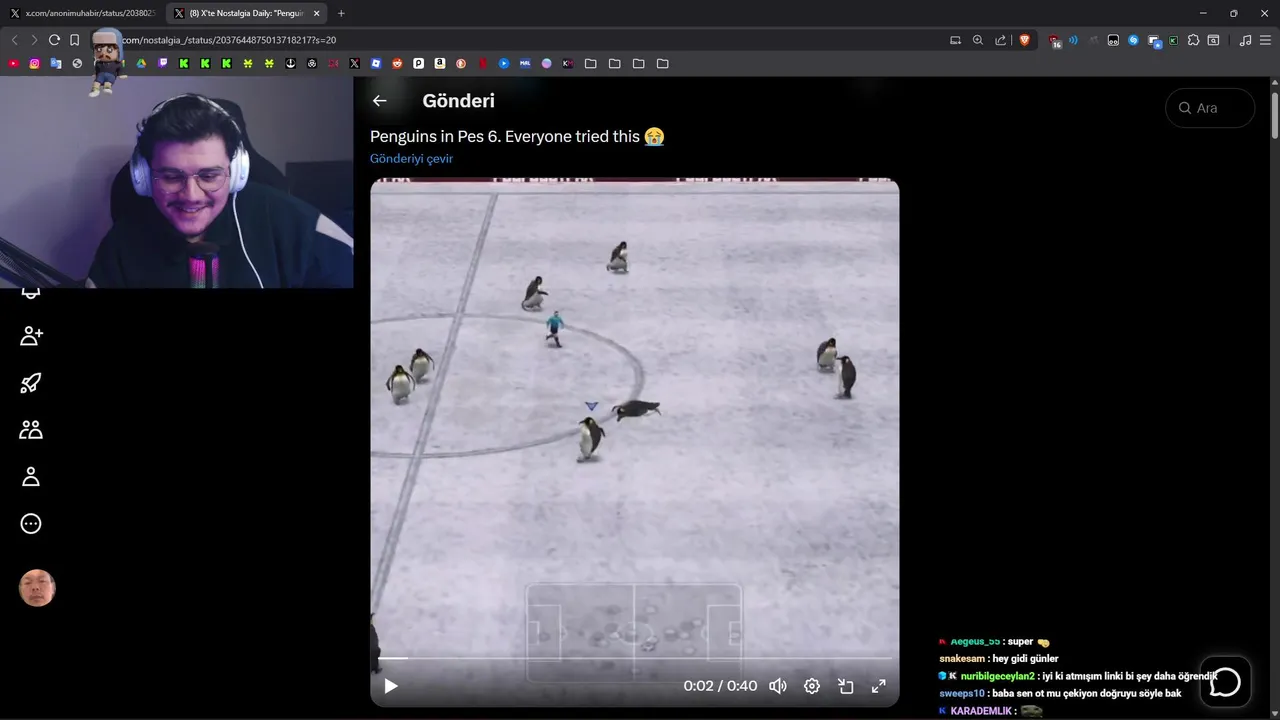Open the Extensions puzzle-piece menu
1280x720 pixels.
[1193, 40]
